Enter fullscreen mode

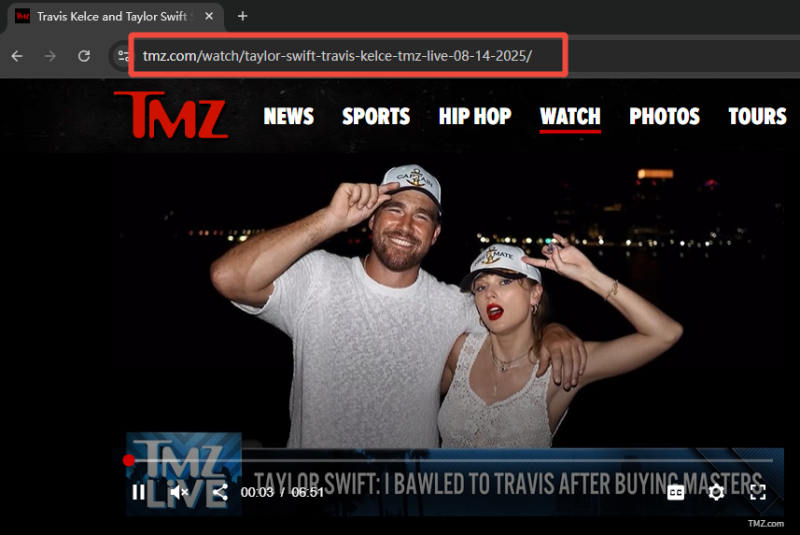[x=758, y=492]
